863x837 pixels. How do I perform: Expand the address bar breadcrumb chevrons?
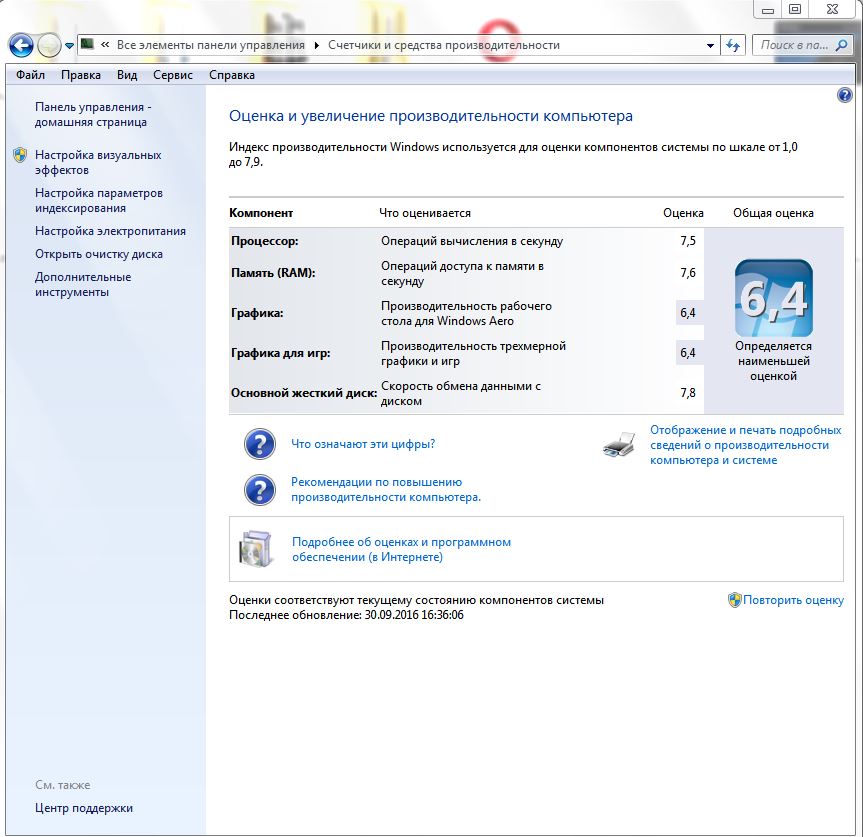pyautogui.click(x=105, y=45)
